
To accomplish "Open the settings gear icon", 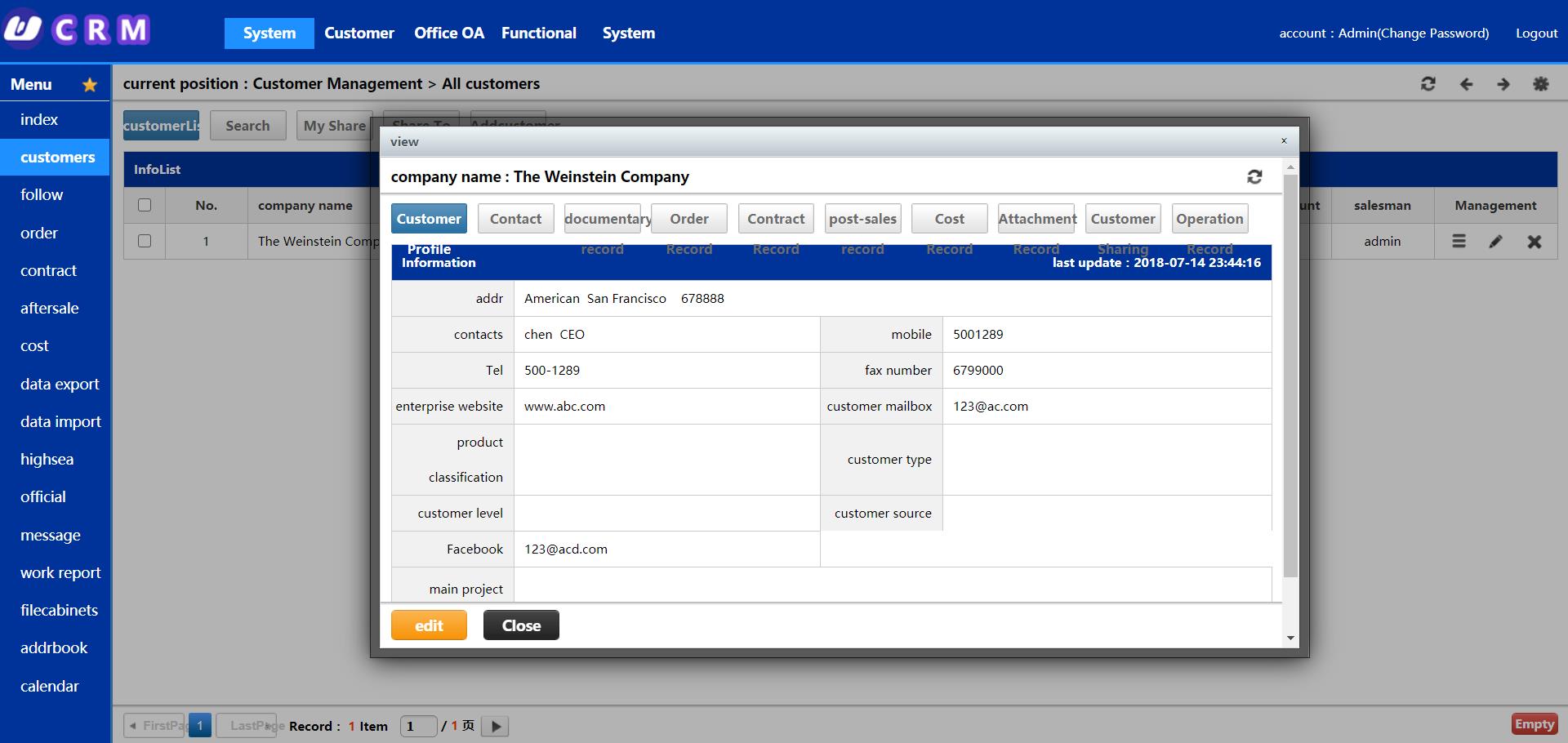I will (1541, 83).
